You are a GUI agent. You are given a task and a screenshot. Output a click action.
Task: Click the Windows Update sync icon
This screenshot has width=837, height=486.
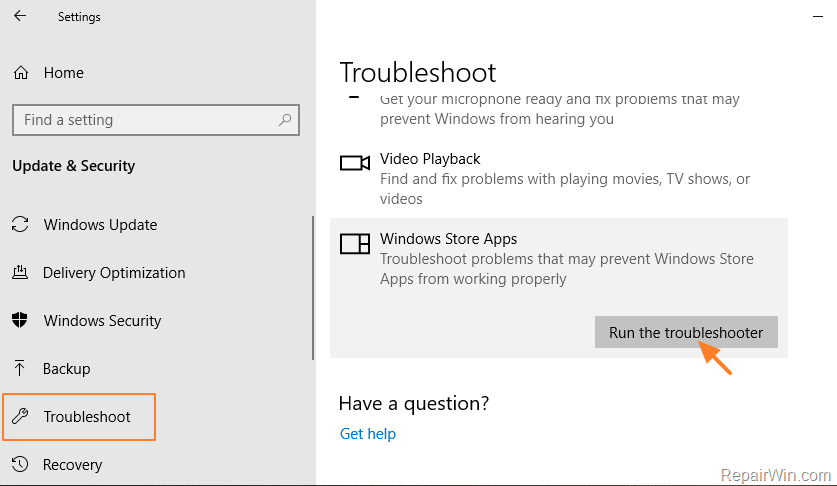click(20, 225)
